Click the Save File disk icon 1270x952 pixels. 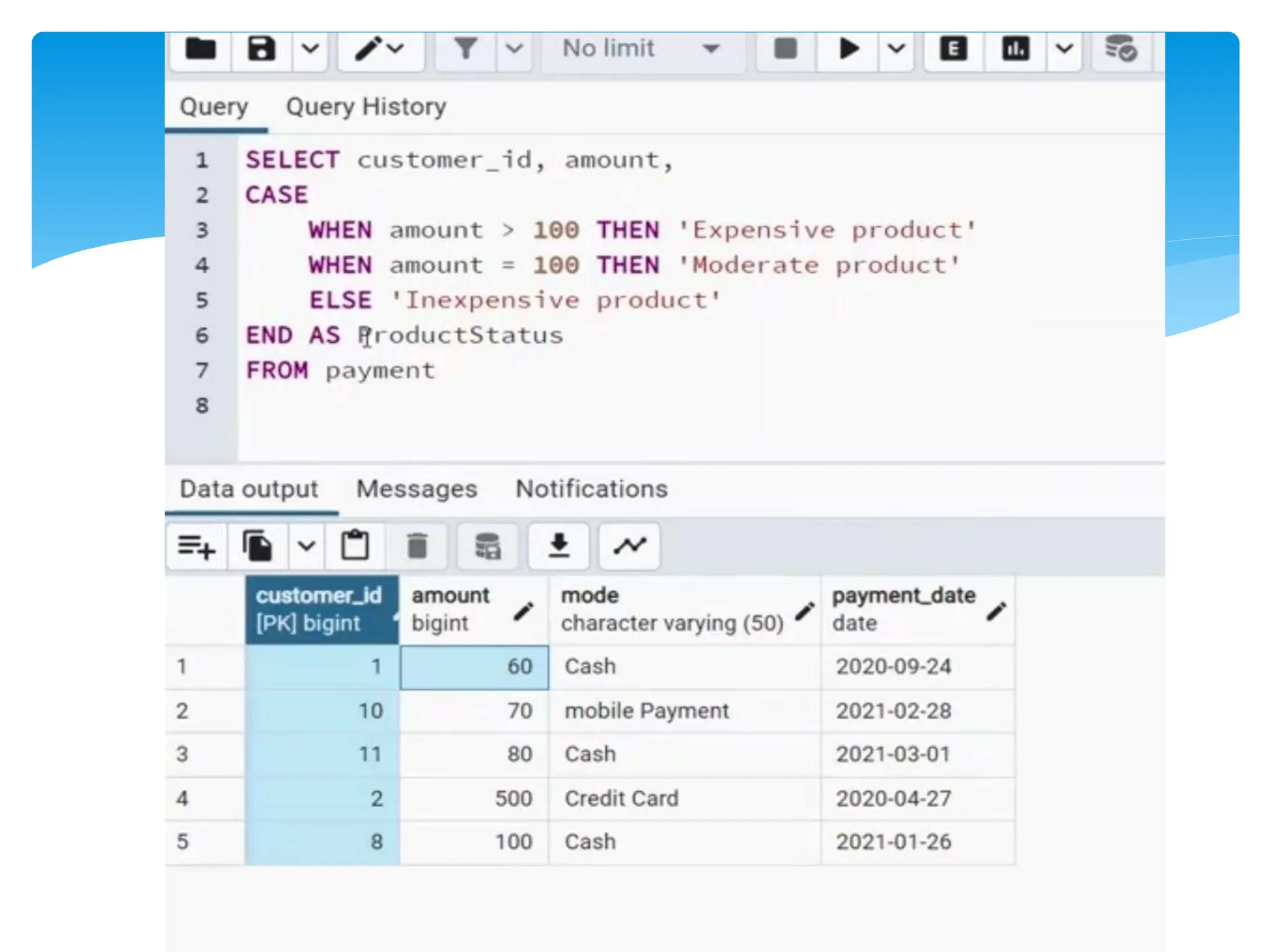[x=261, y=48]
